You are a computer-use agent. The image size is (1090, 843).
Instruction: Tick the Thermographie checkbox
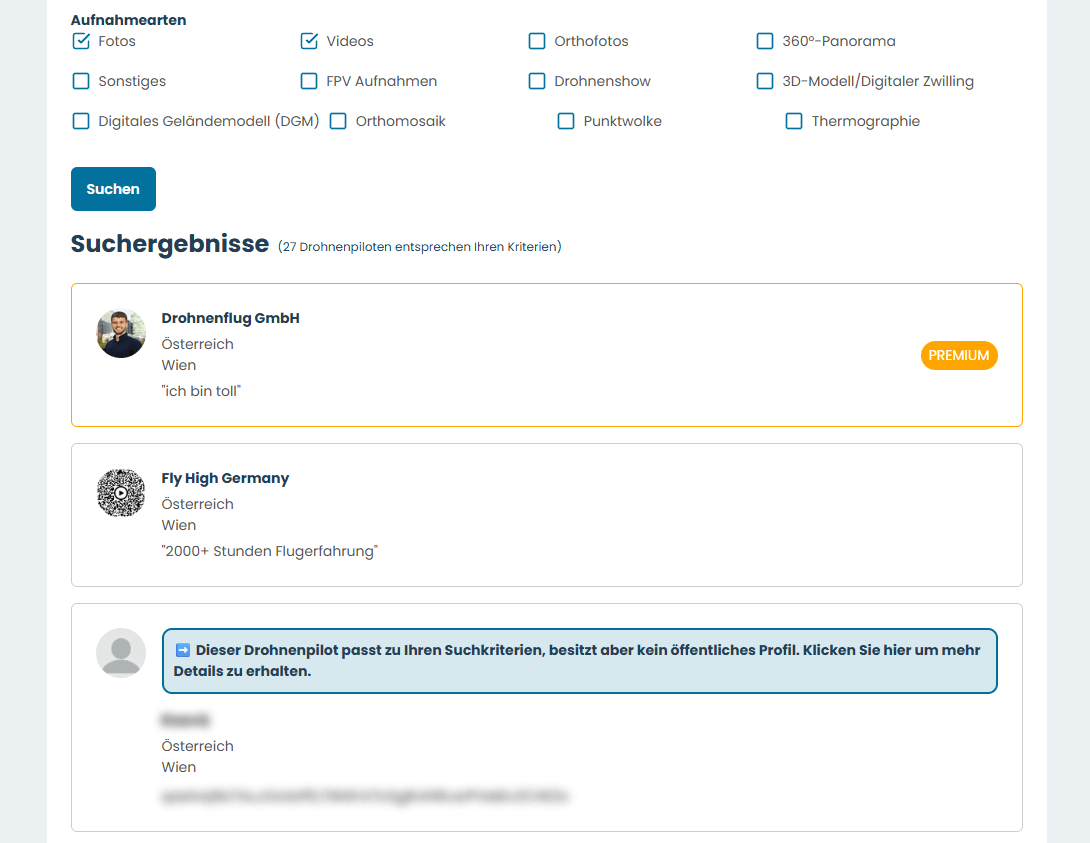[794, 121]
